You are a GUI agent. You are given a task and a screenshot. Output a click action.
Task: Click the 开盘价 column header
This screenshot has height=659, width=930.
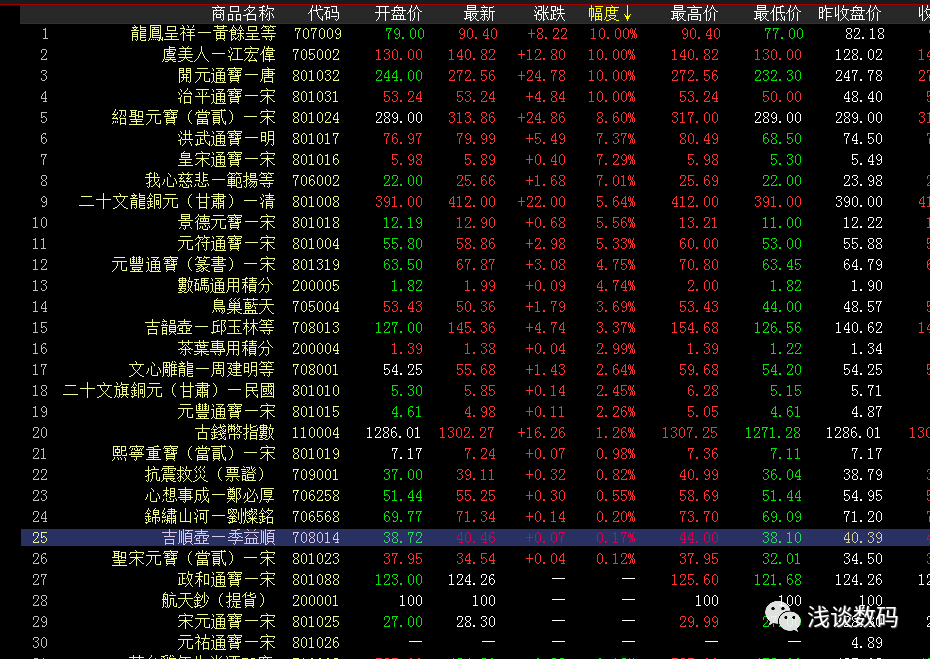(399, 13)
